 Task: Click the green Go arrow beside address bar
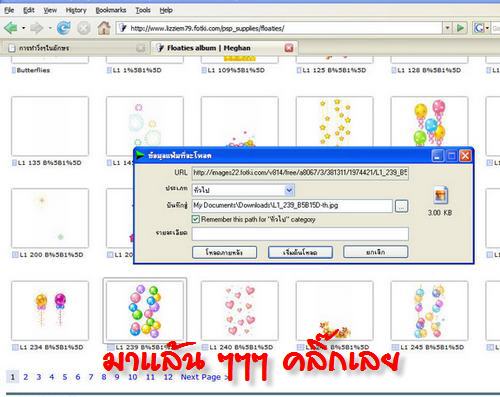460,28
